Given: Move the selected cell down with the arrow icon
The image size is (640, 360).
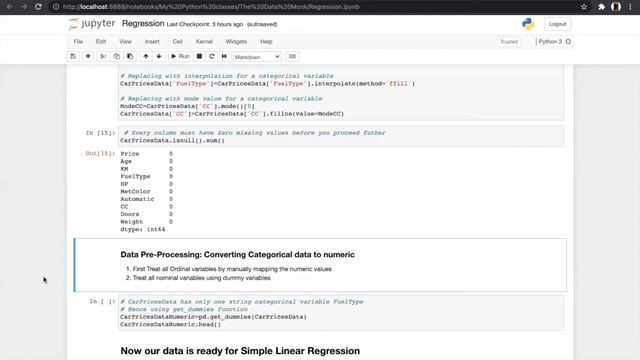Looking at the screenshot, I should click(159, 56).
